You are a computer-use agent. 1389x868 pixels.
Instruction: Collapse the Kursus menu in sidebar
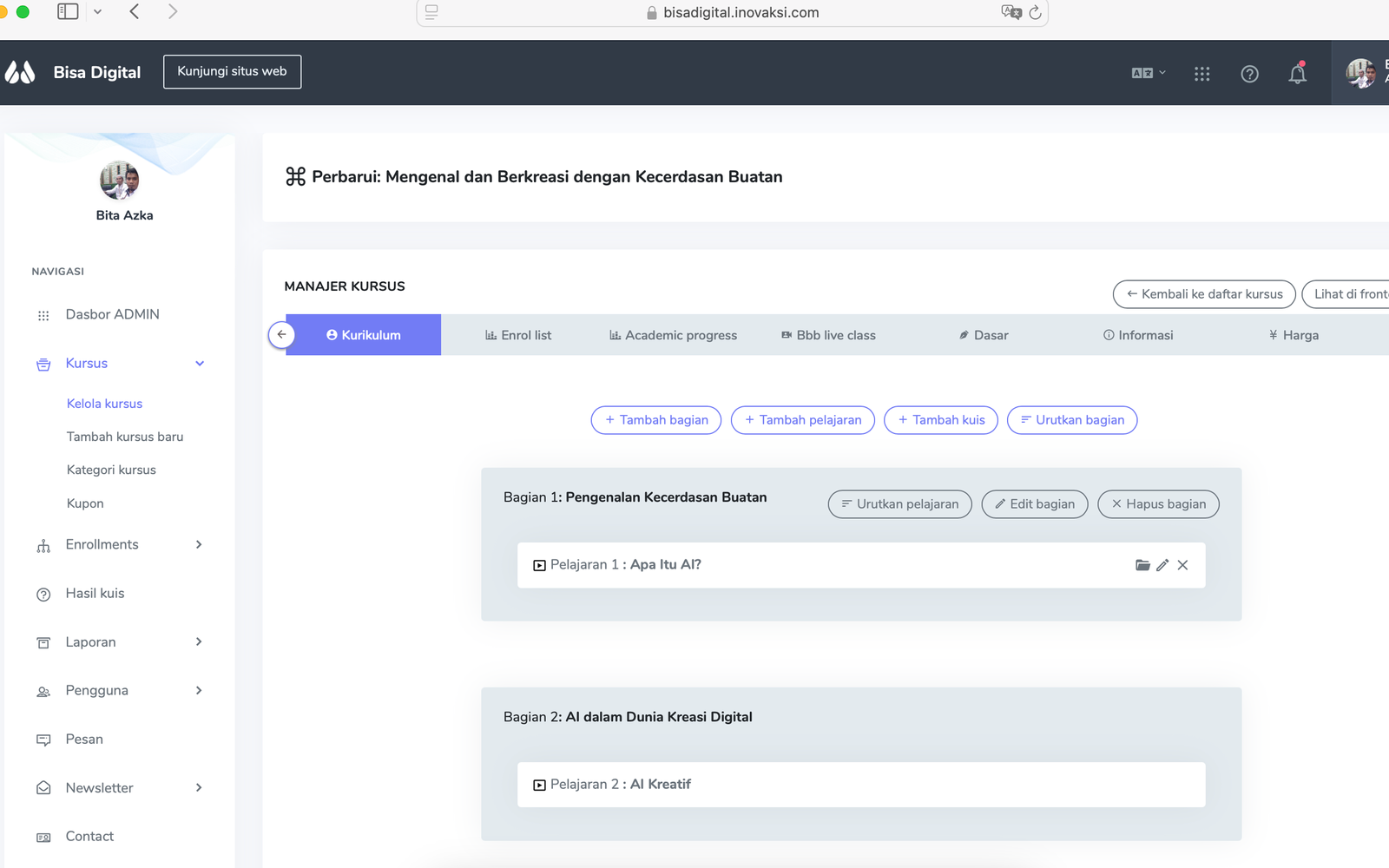200,364
